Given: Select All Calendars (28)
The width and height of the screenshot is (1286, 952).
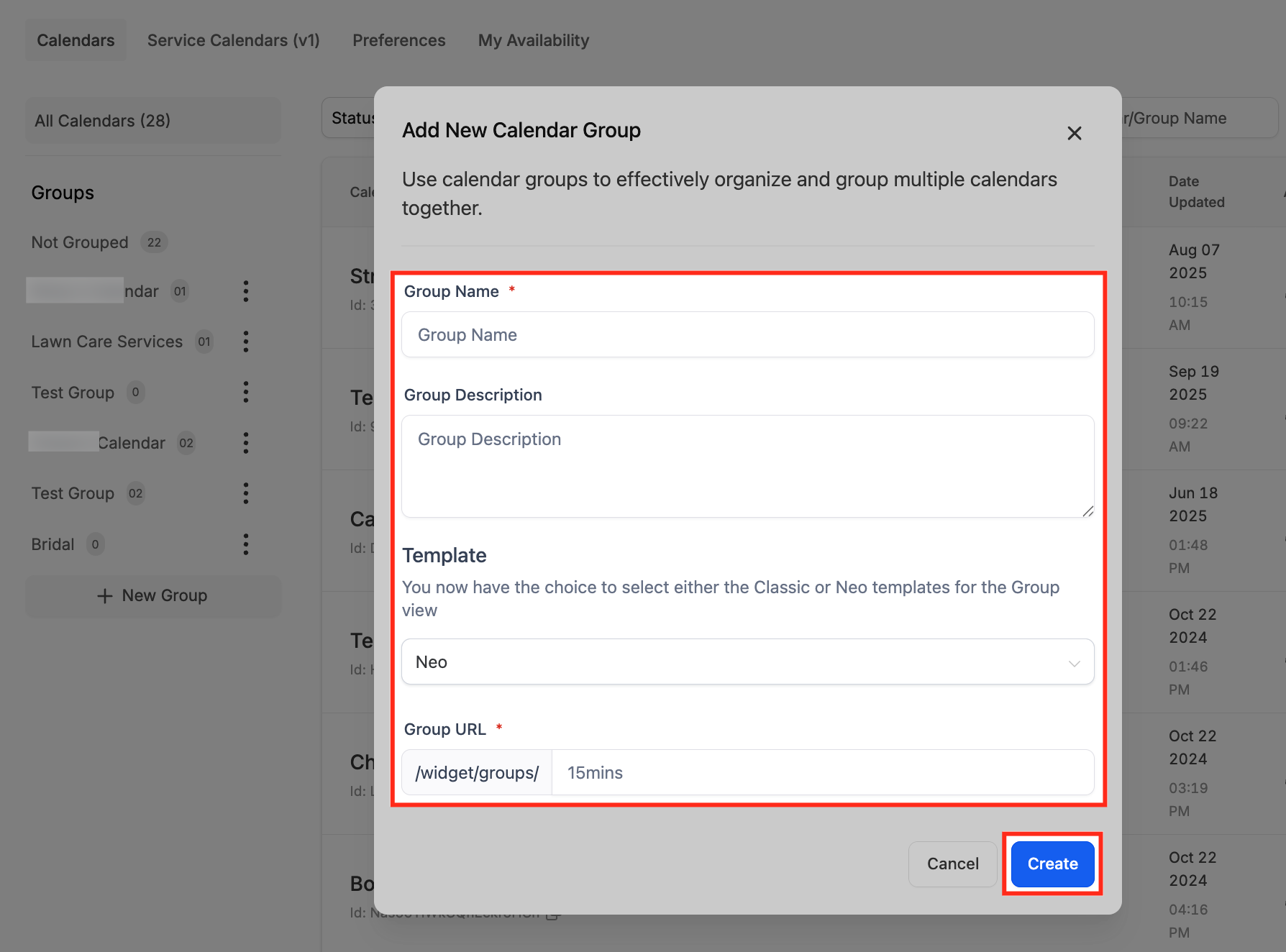Looking at the screenshot, I should 153,120.
